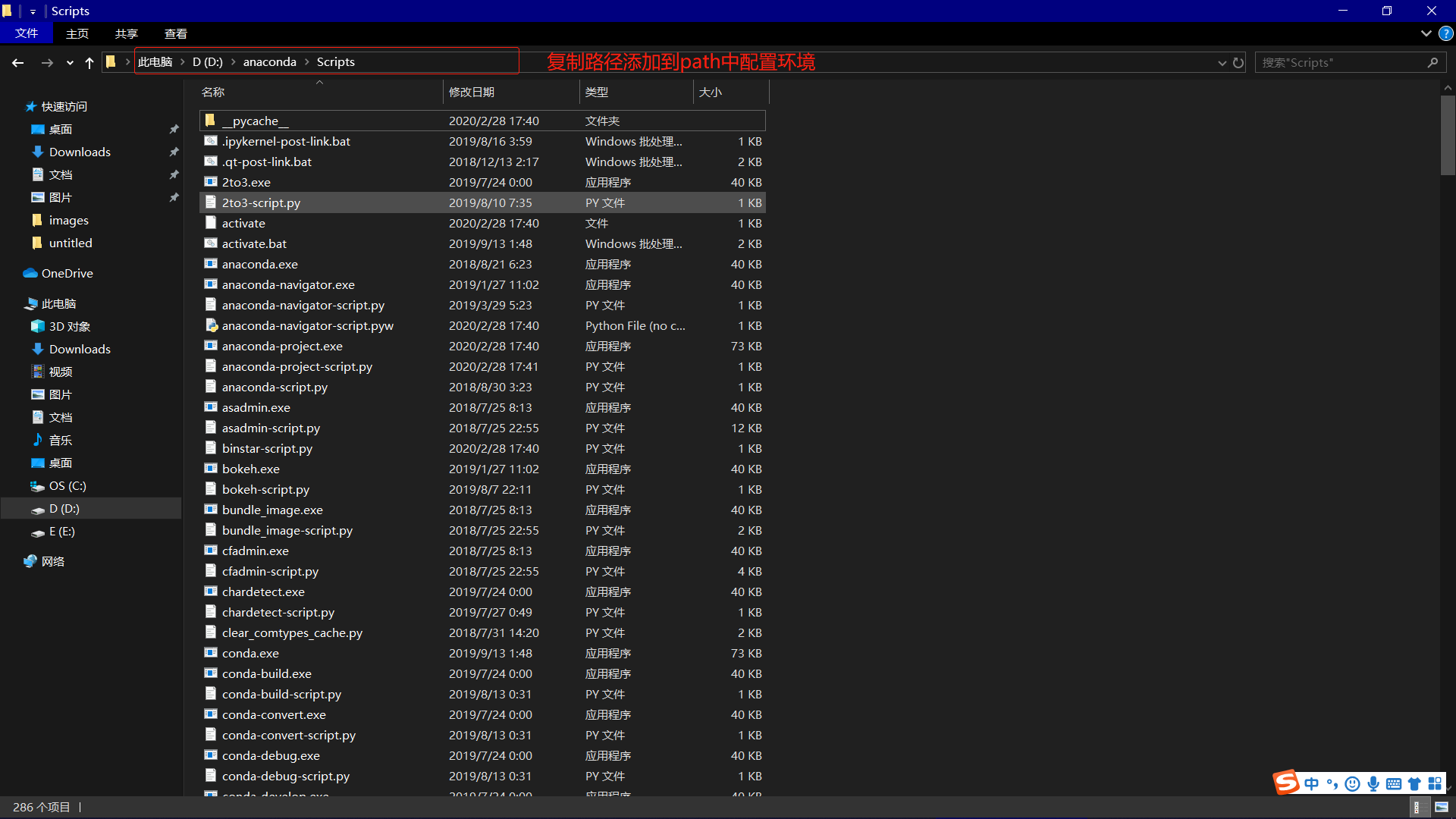The width and height of the screenshot is (1456, 819).
Task: Toggle Sogou IME Chinese mode
Action: pyautogui.click(x=1311, y=783)
